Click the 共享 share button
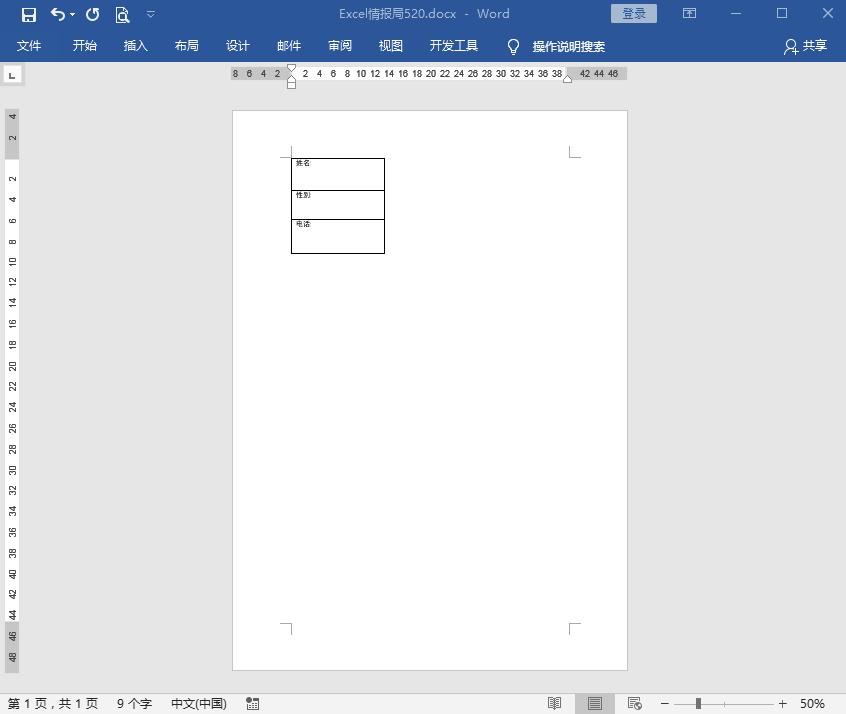846x714 pixels. point(806,46)
